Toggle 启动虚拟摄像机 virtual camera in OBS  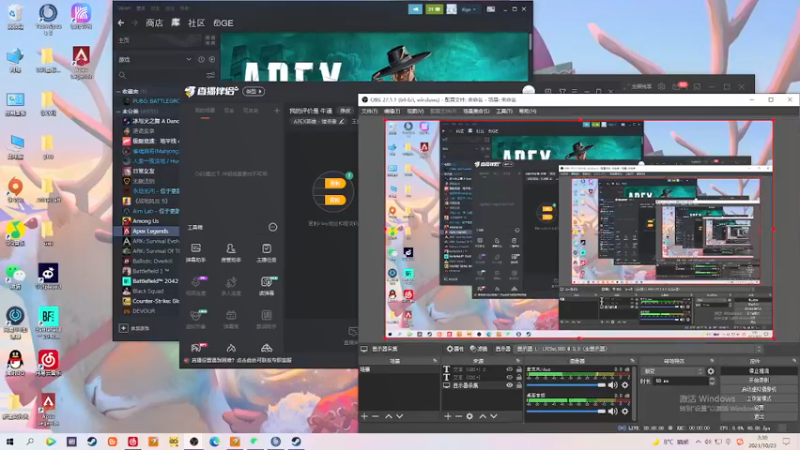point(759,389)
